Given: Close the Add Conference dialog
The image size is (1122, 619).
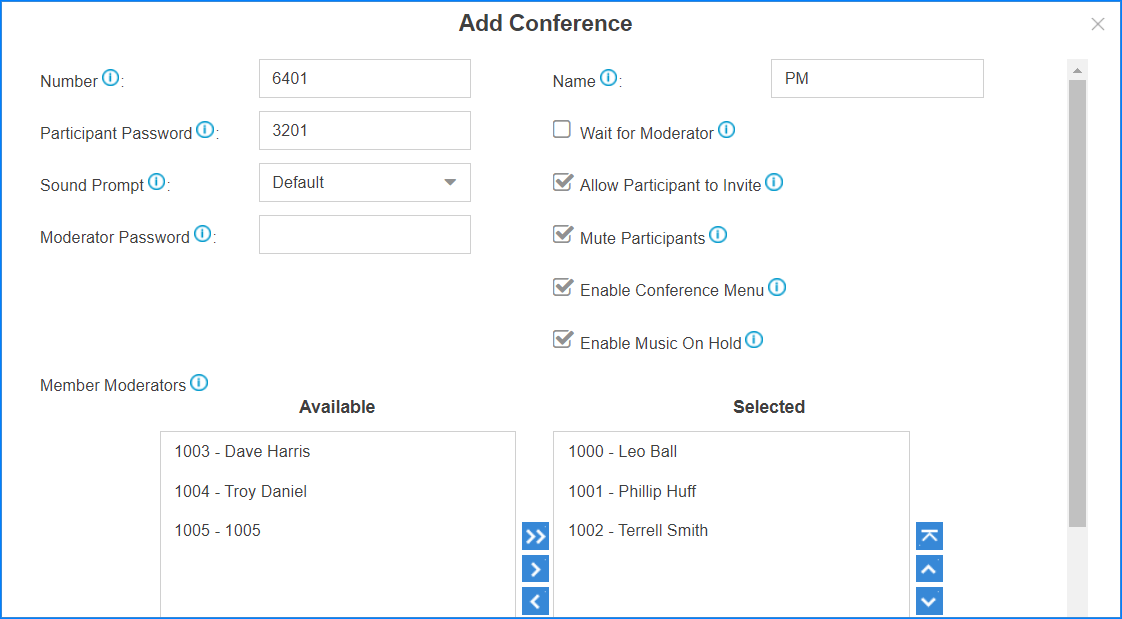Looking at the screenshot, I should coord(1098,24).
